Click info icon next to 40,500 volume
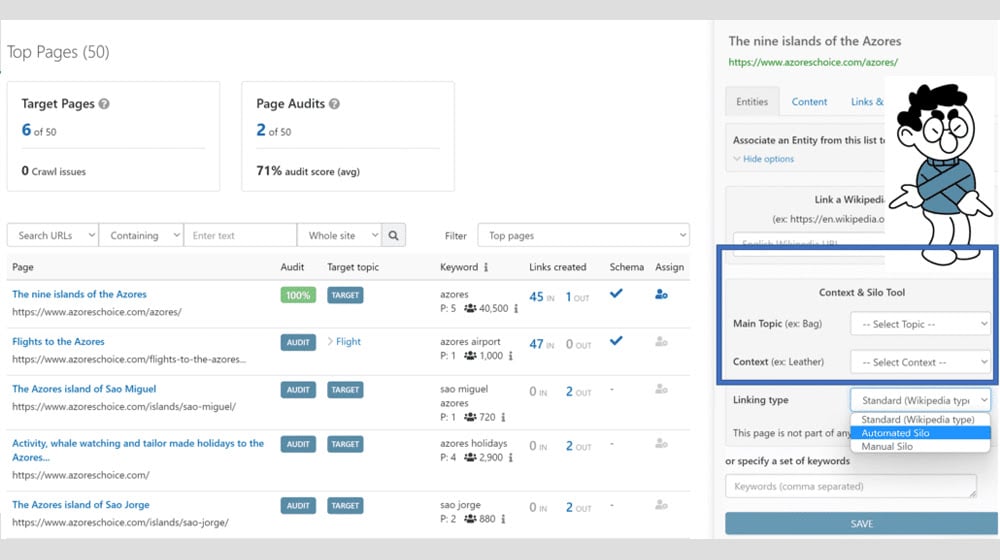Viewport: 1000px width, 560px height. point(516,309)
